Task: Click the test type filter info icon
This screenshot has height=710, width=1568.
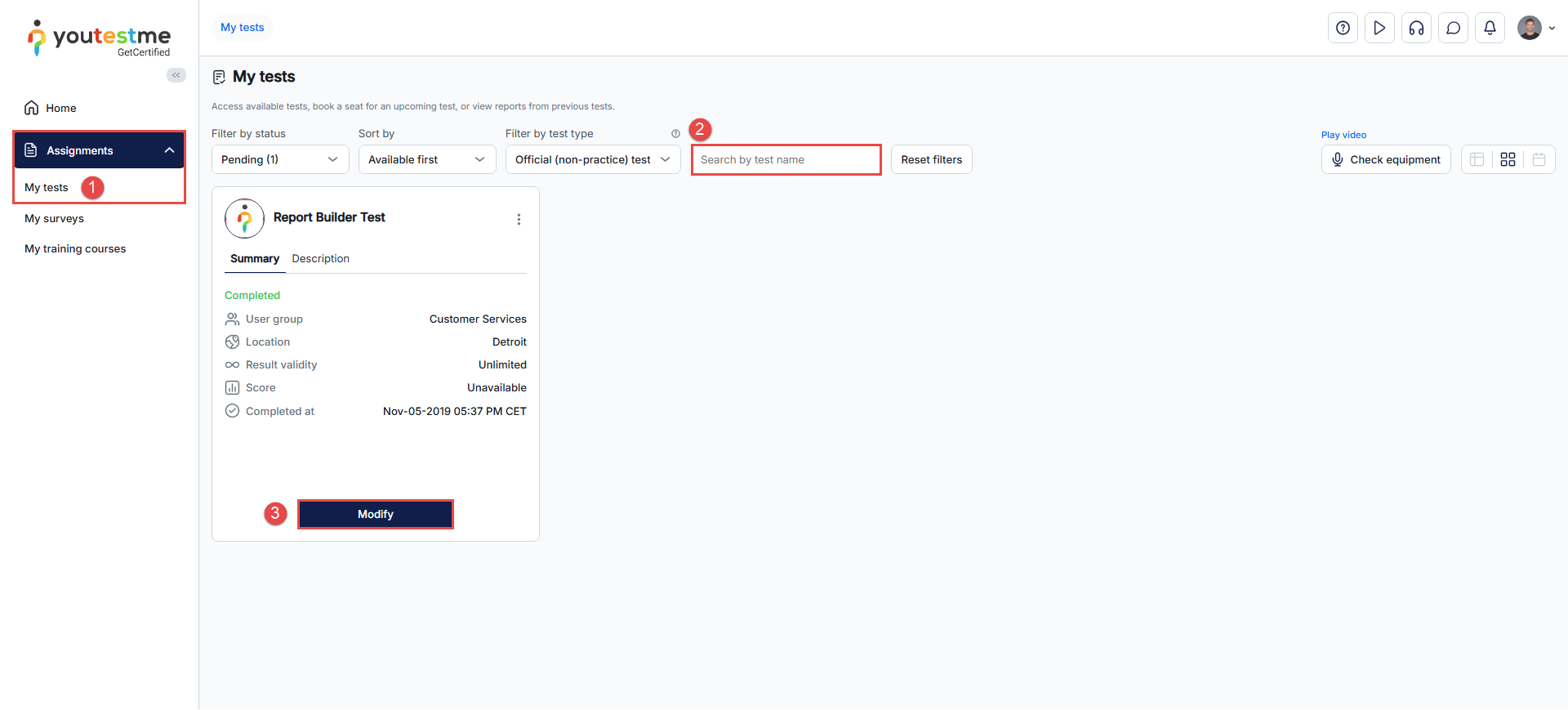Action: (675, 134)
